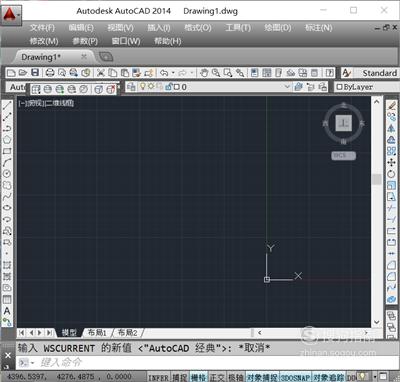Click the viewport label in top-left corner
Image resolution: width=400 pixels, height=382 pixels.
click(x=46, y=103)
